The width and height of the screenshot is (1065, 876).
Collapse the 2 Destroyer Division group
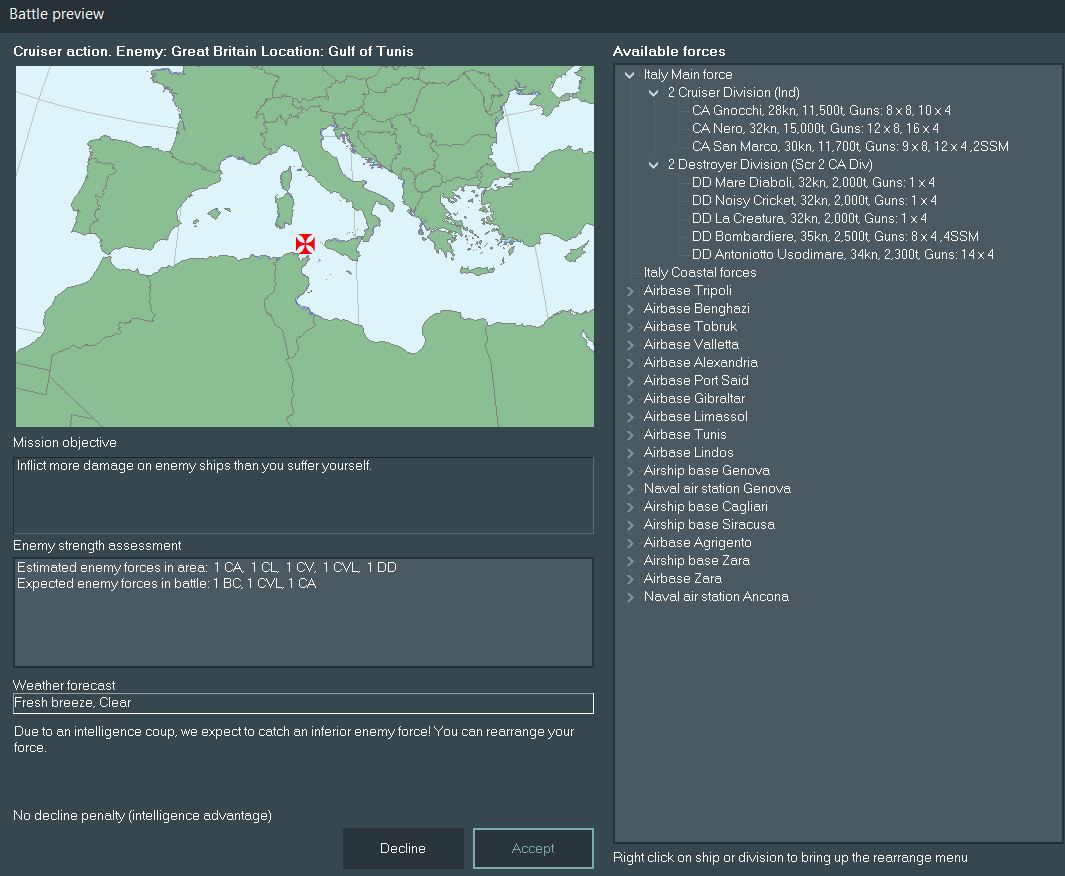click(653, 164)
